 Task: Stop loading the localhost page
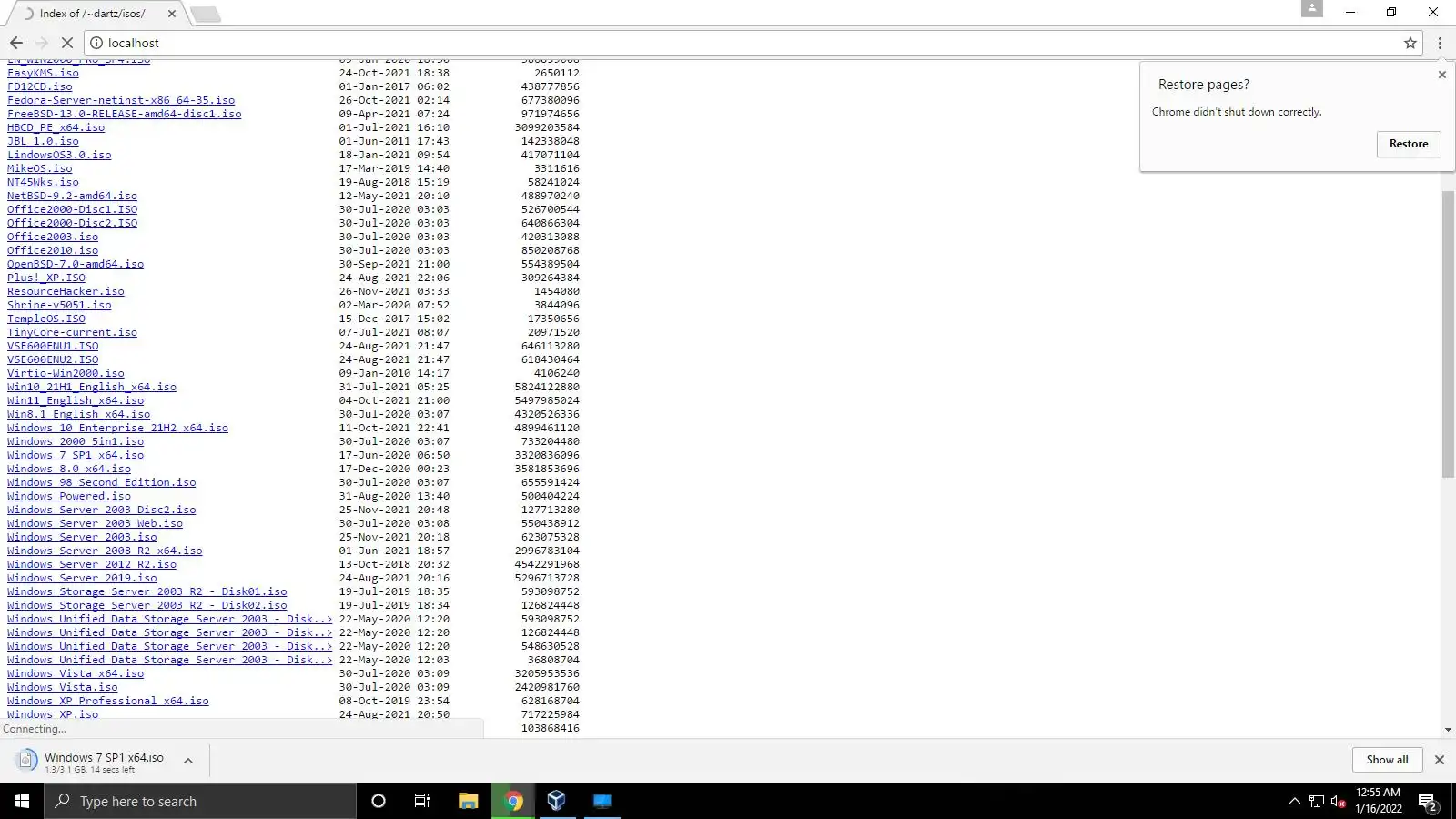[66, 43]
